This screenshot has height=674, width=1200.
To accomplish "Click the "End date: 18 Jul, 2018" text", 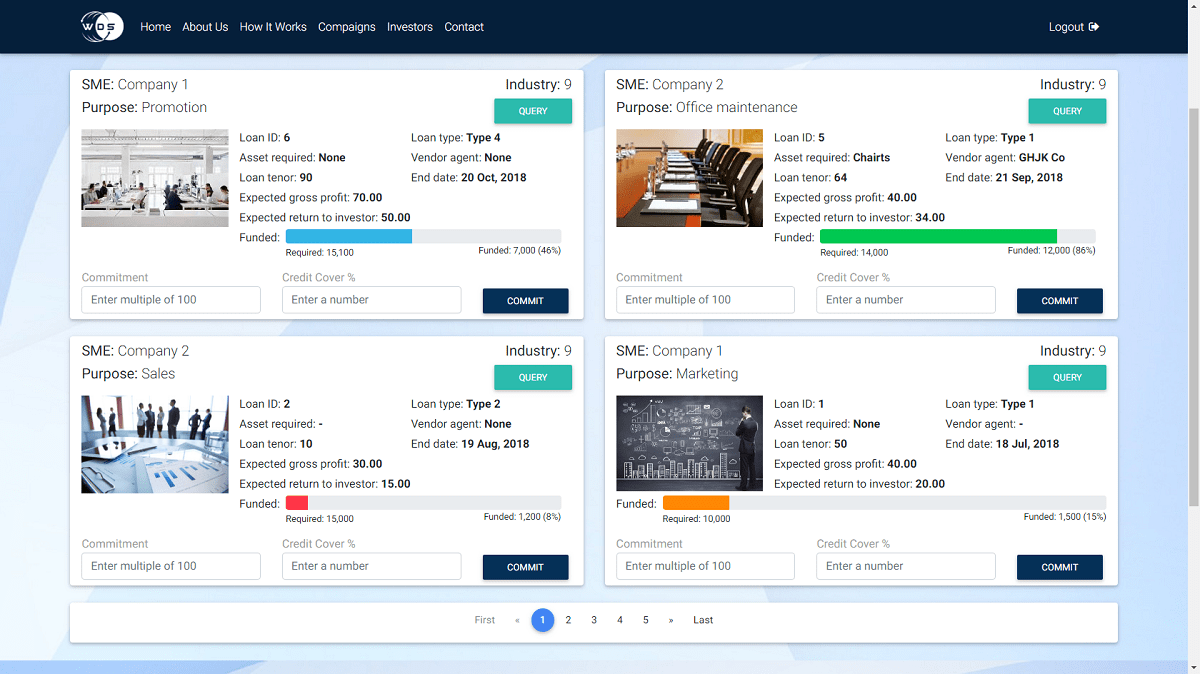I will pyautogui.click(x=1002, y=443).
